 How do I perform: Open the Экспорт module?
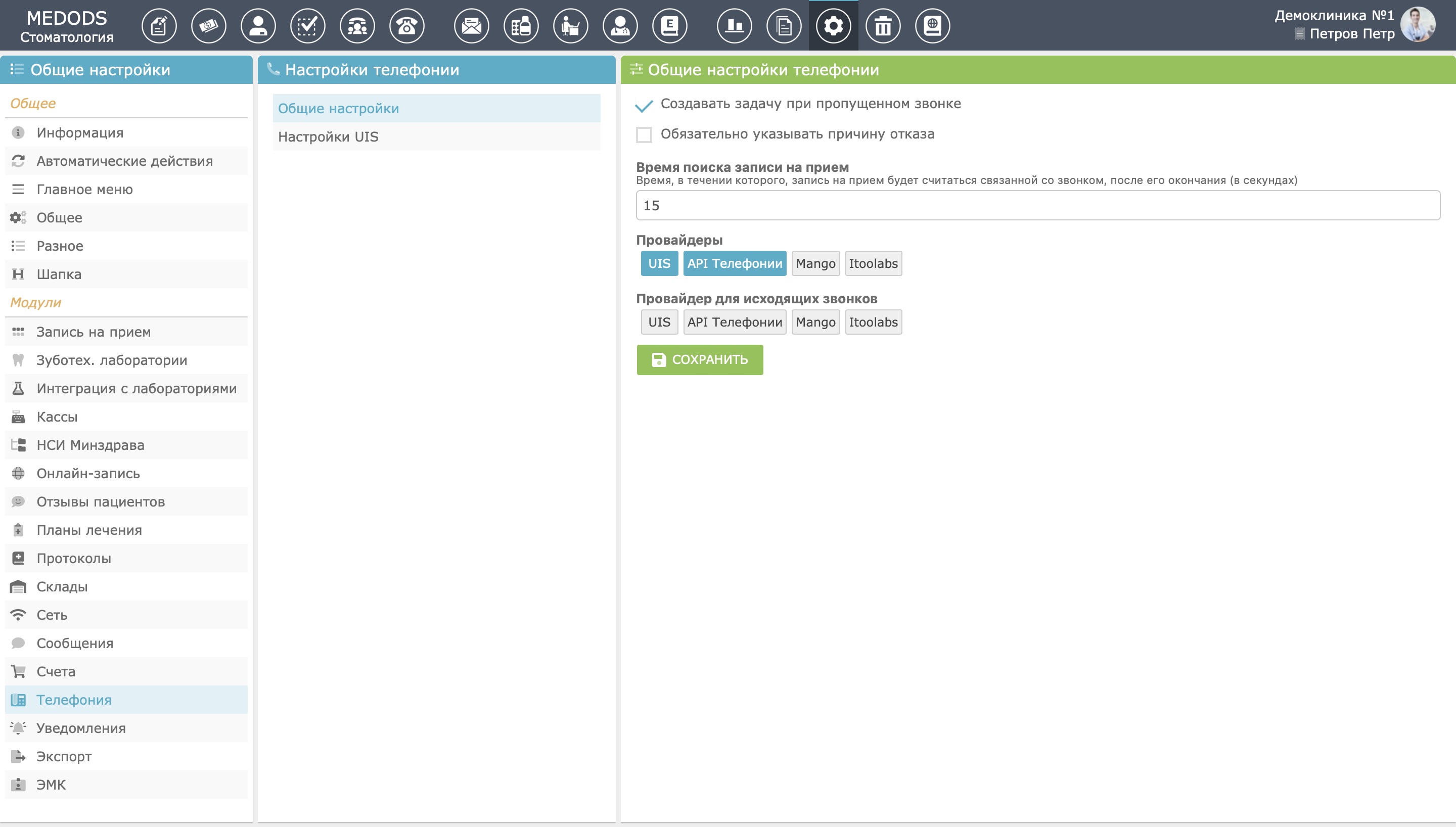pos(126,757)
